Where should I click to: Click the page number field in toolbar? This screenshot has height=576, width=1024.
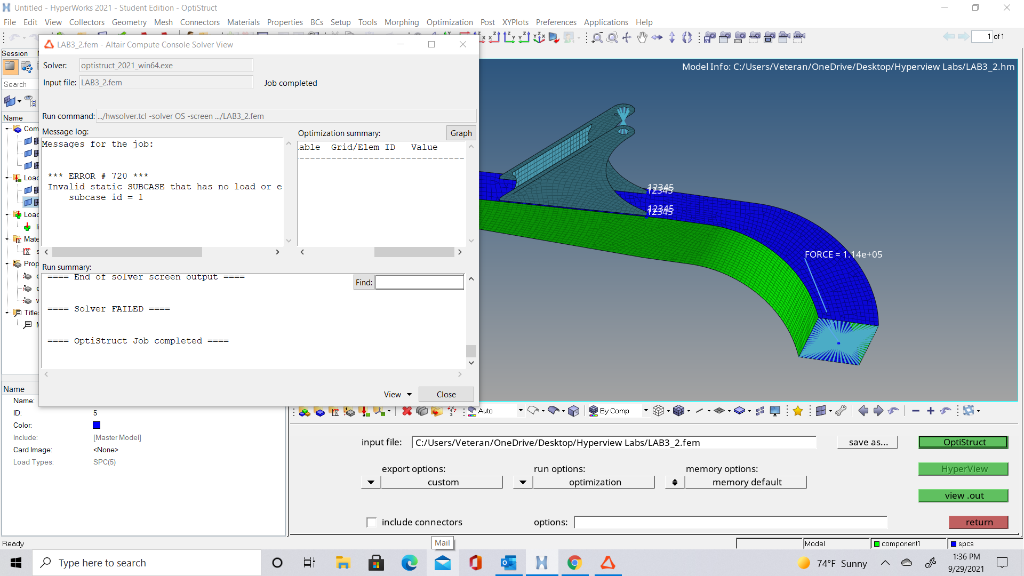point(981,37)
